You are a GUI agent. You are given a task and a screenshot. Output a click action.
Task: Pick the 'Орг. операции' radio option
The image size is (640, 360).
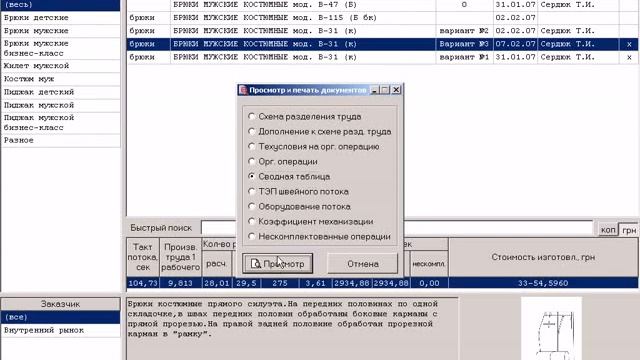coord(282,162)
